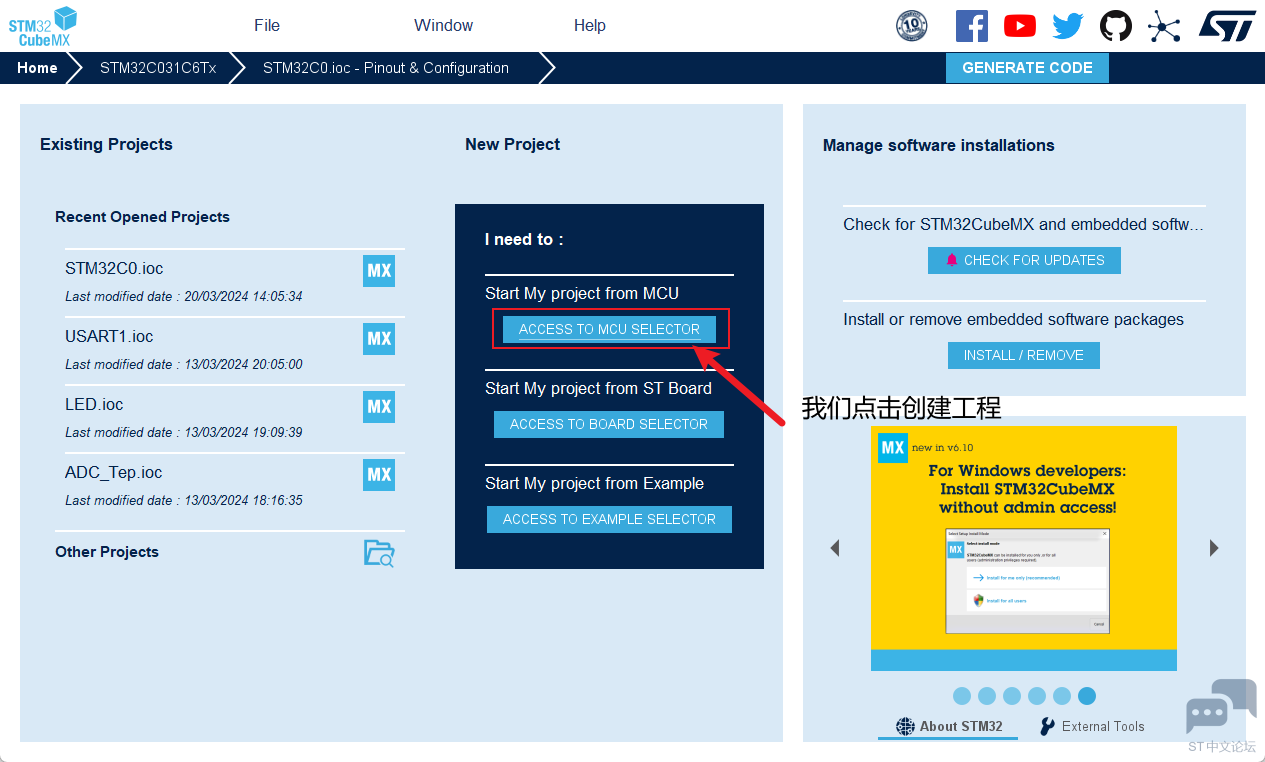Image resolution: width=1265 pixels, height=762 pixels.
Task: Open the Twitter icon link
Action: tap(1068, 26)
